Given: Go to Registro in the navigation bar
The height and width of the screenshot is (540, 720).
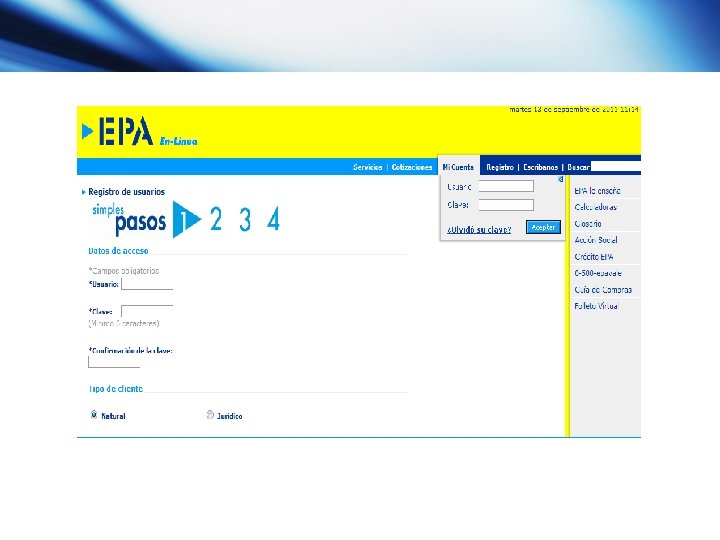Looking at the screenshot, I should pos(500,167).
